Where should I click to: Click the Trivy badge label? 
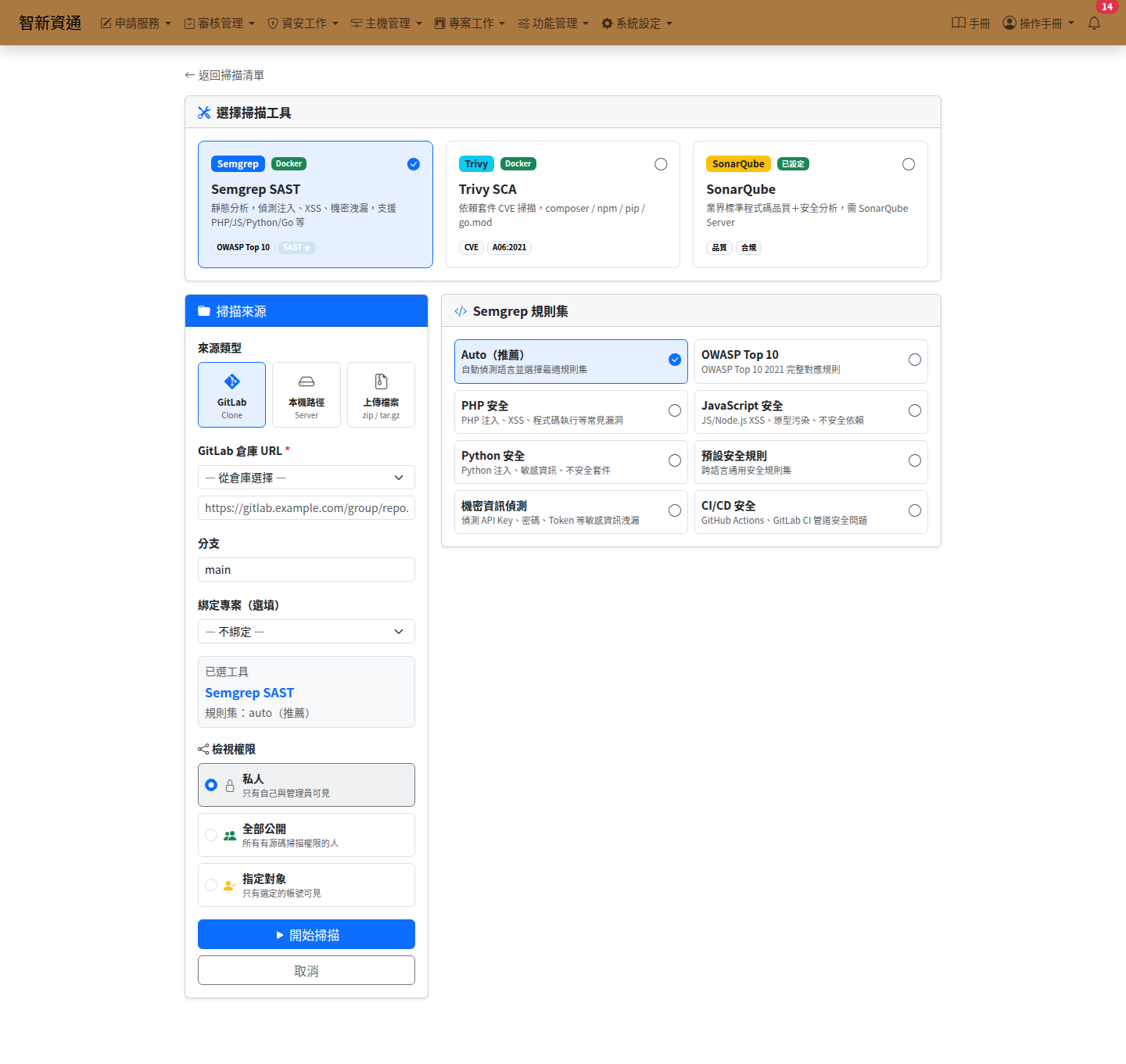(x=476, y=163)
